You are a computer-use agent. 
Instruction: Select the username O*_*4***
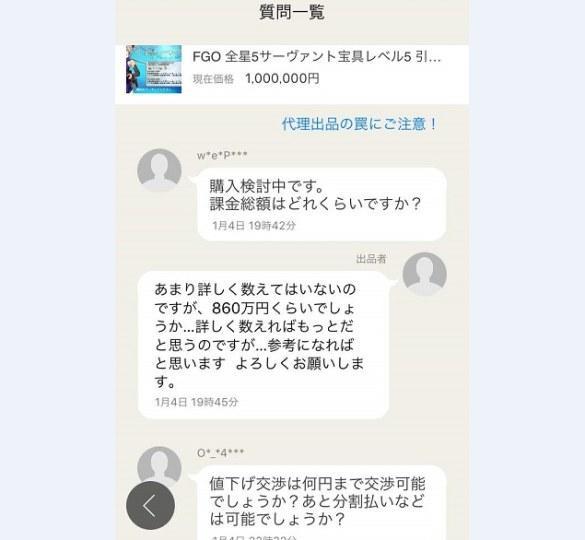click(x=220, y=453)
